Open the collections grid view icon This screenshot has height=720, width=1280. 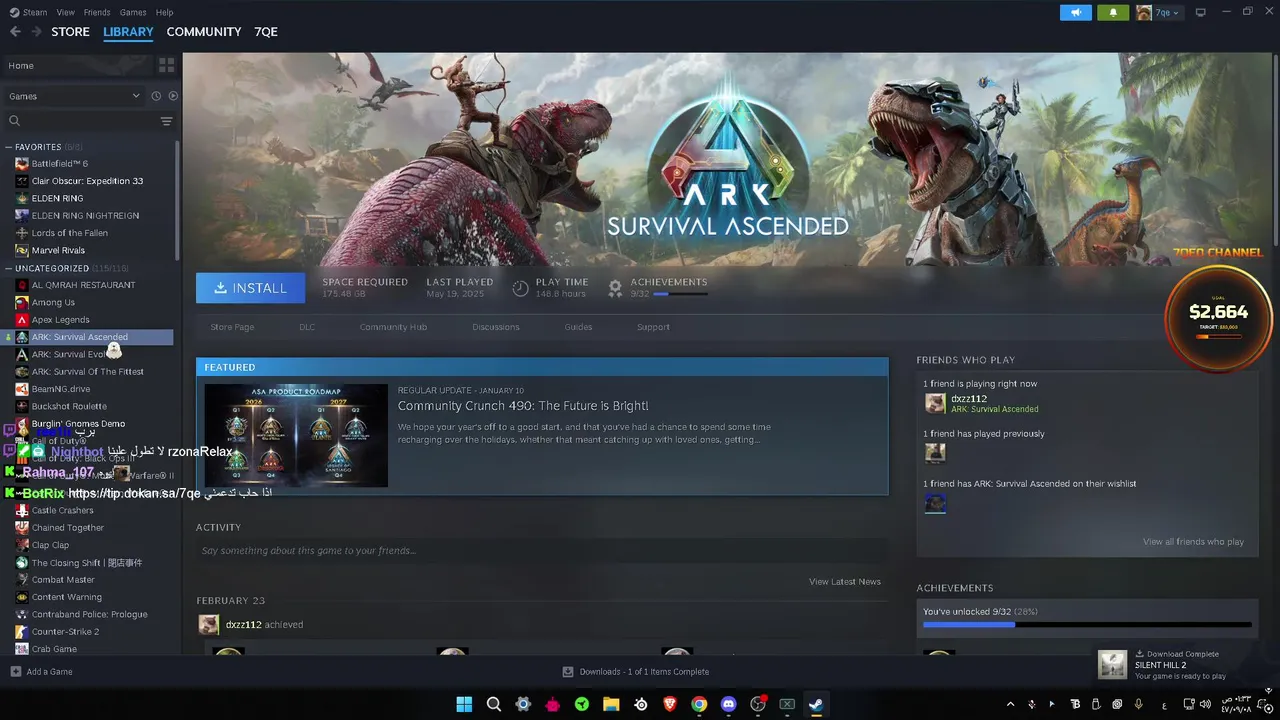click(166, 65)
